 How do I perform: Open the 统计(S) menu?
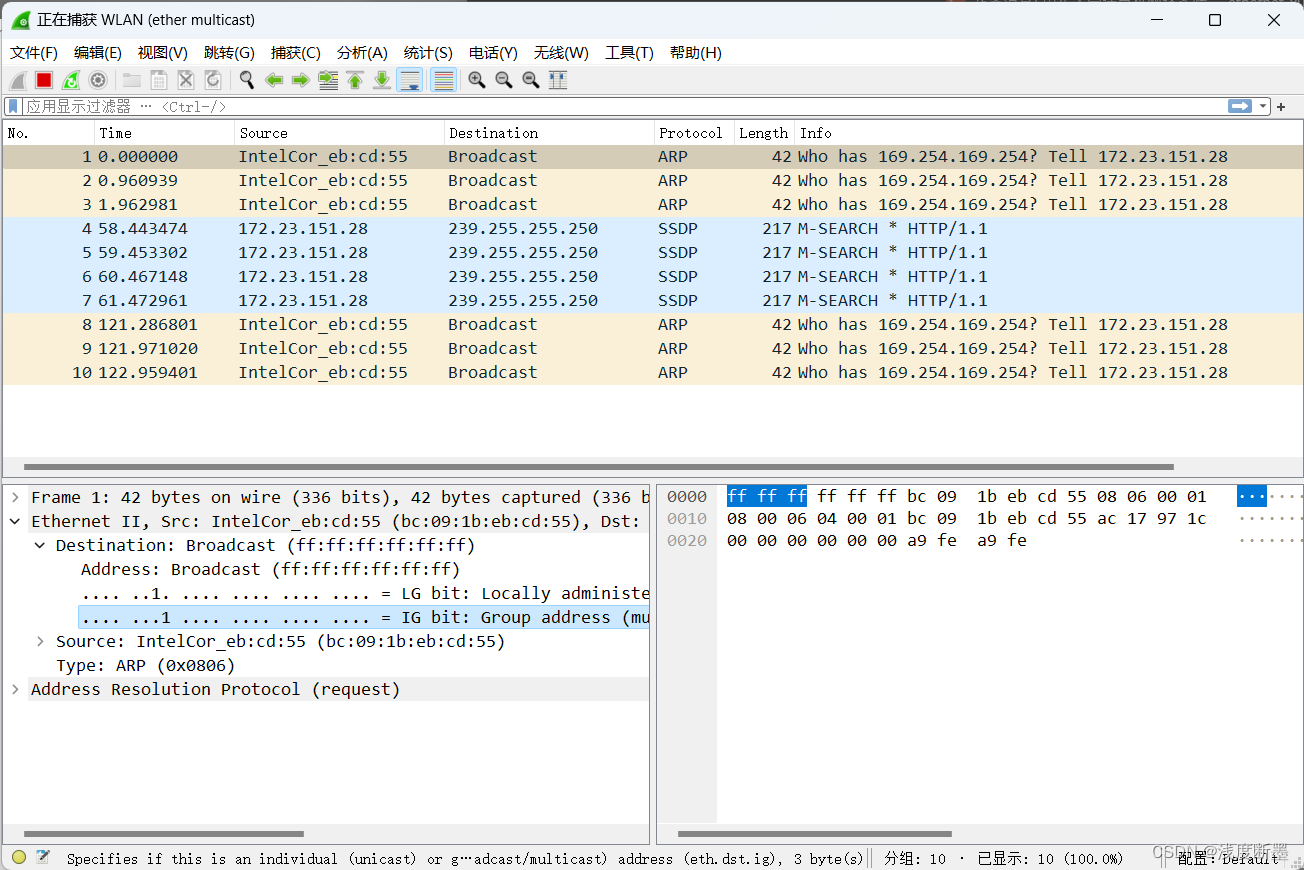pos(428,52)
